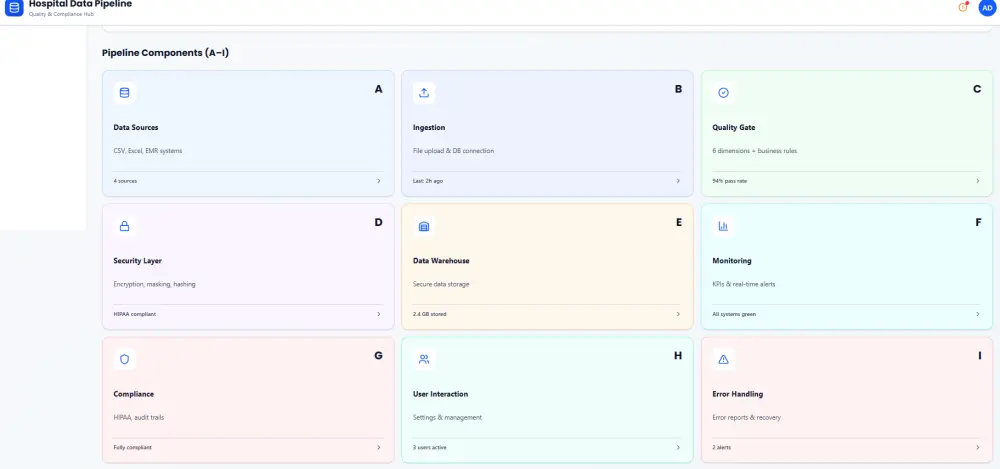Viewport: 1000px width, 469px height.
Task: Open the User Interaction card title
Action: click(x=441, y=394)
